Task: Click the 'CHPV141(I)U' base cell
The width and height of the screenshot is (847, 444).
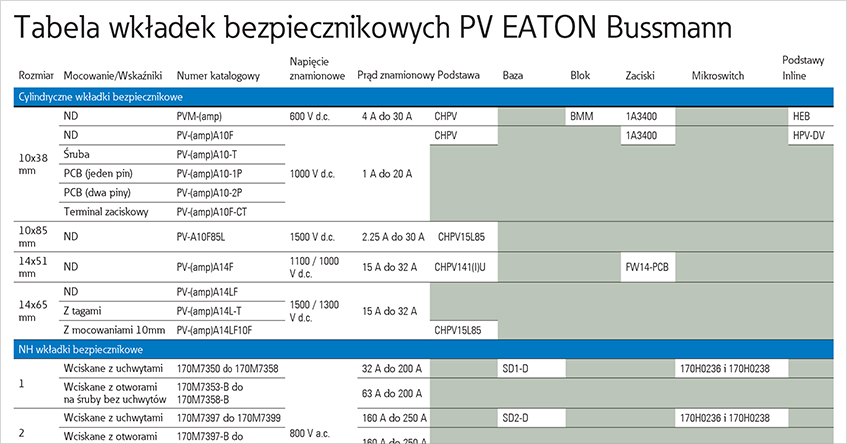Action: pos(460,267)
